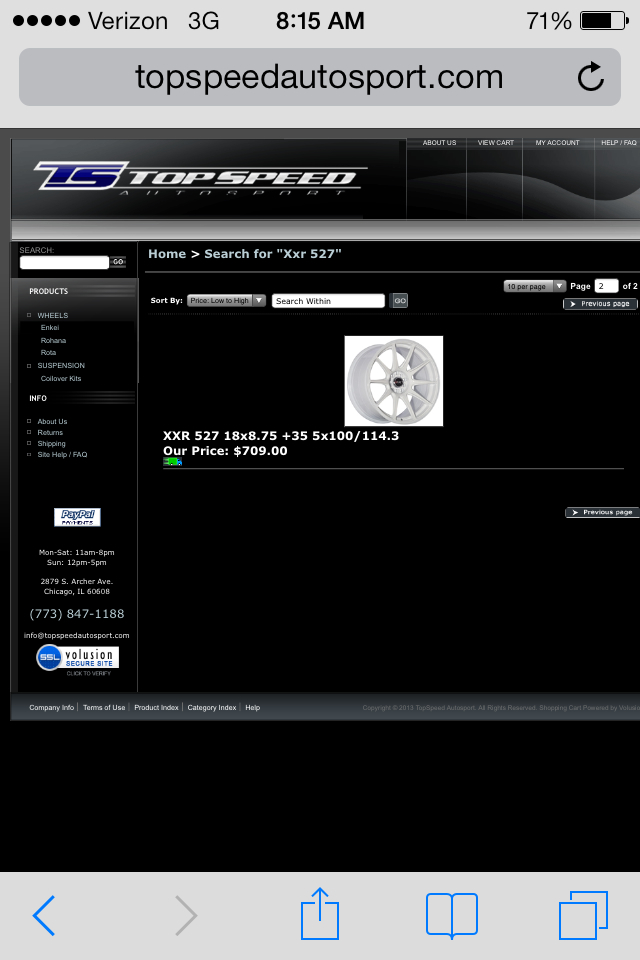The image size is (640, 960).
Task: Tap the Safari back arrow
Action: click(x=43, y=915)
